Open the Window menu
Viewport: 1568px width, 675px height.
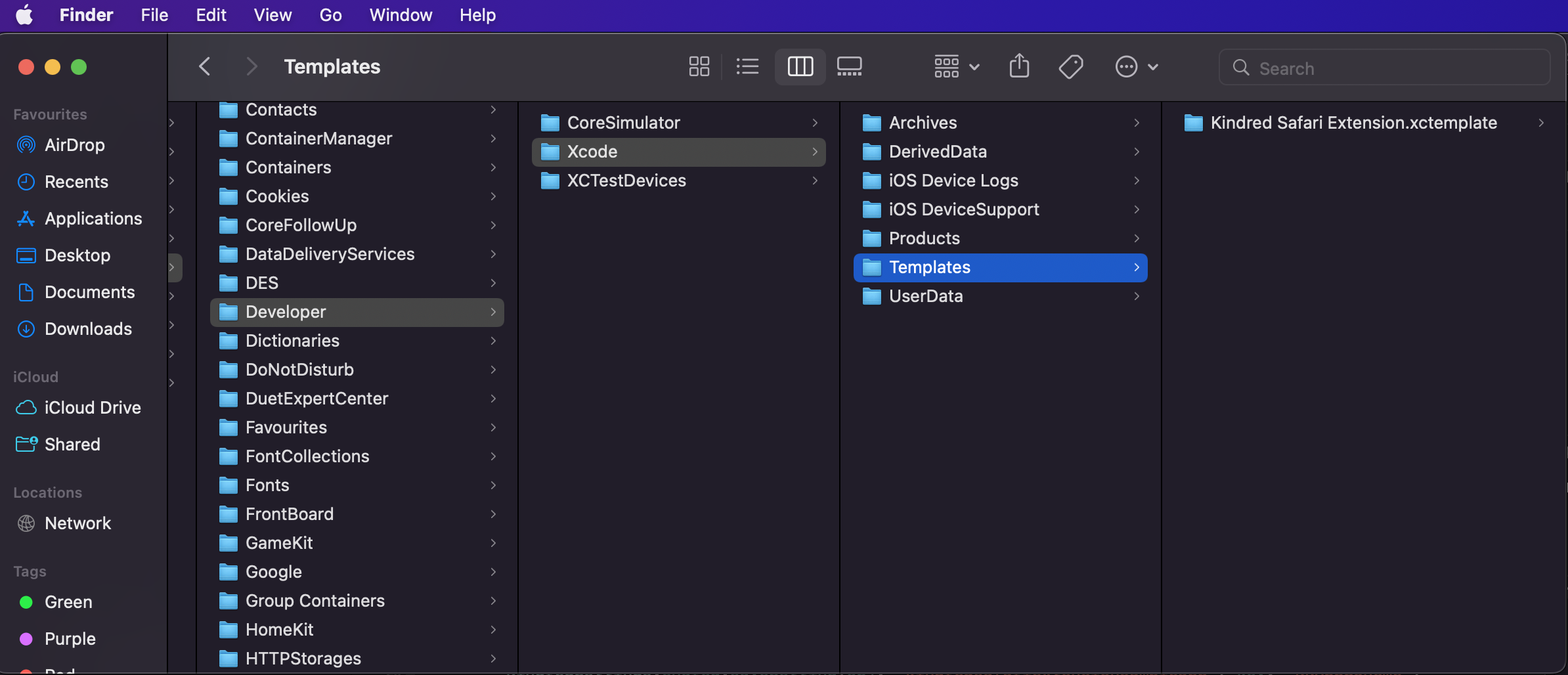[401, 14]
